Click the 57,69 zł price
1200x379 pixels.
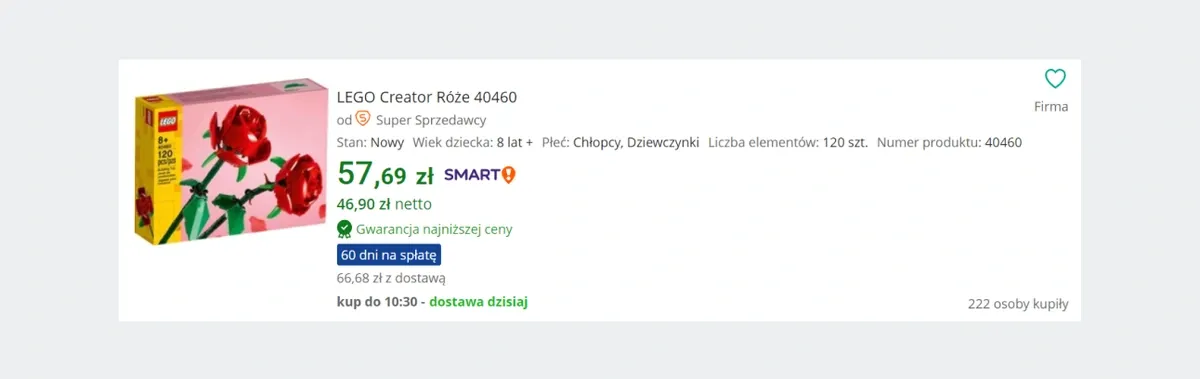click(x=385, y=175)
